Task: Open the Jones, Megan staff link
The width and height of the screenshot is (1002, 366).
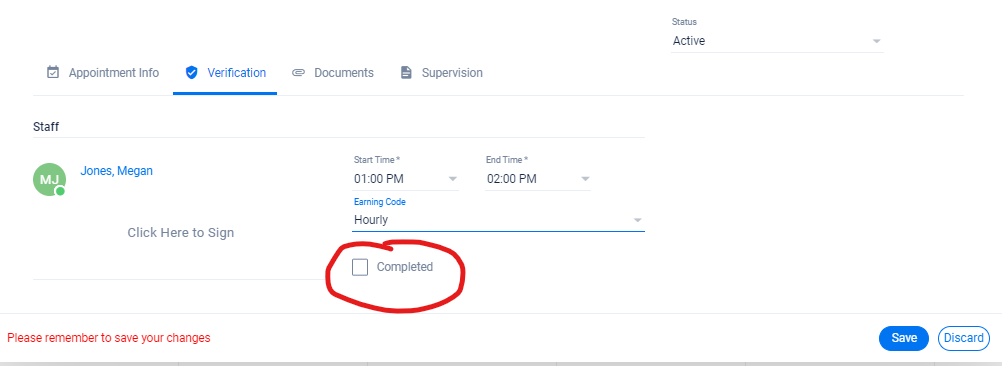Action: click(116, 171)
